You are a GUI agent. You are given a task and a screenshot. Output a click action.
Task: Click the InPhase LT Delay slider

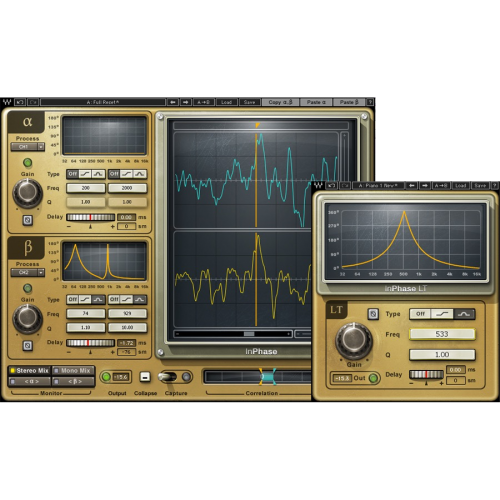tap(426, 374)
